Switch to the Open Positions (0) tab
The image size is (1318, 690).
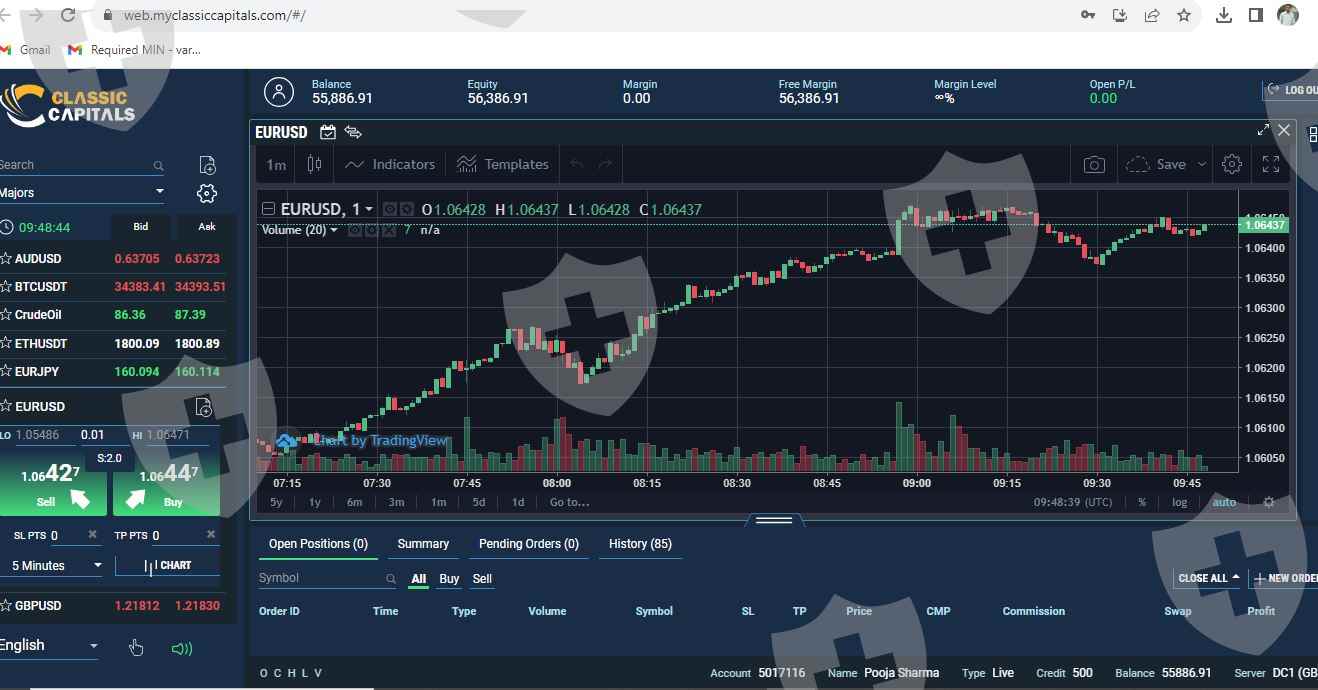tap(318, 544)
